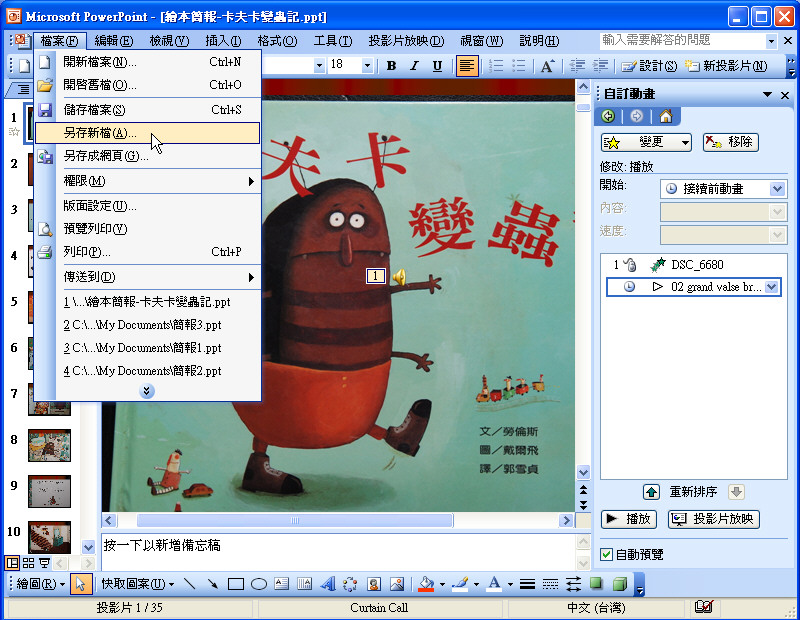Insert WordArt from the drawing toolbar
The width and height of the screenshot is (800, 620).
click(328, 584)
